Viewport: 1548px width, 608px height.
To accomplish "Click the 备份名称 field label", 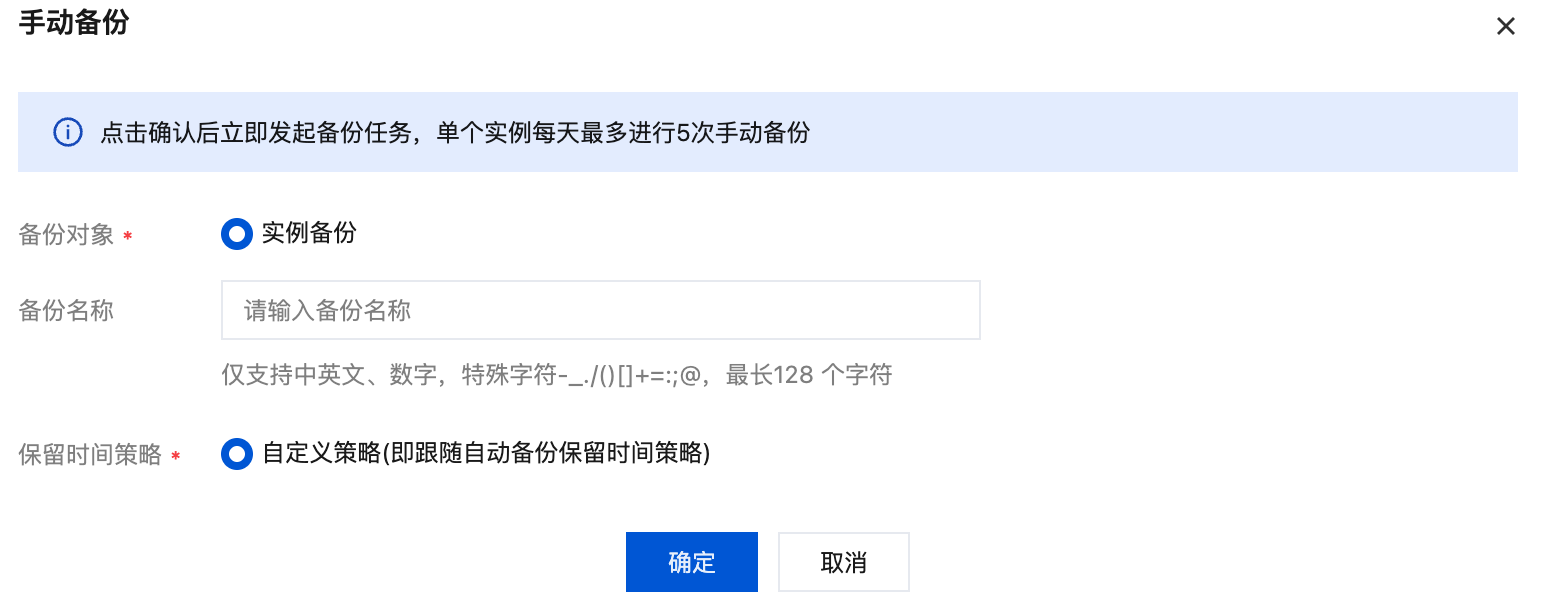I will [67, 311].
